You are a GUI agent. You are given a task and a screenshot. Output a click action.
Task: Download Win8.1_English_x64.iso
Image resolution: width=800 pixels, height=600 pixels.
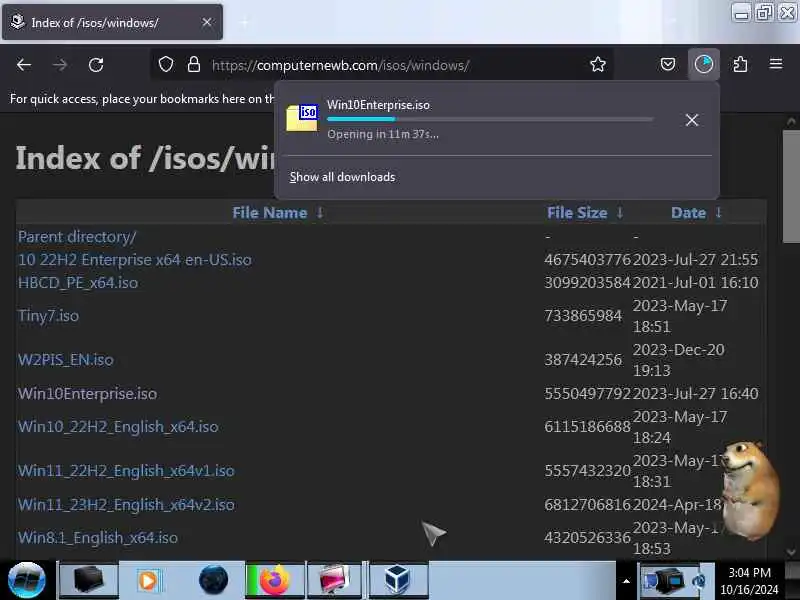[x=98, y=538]
